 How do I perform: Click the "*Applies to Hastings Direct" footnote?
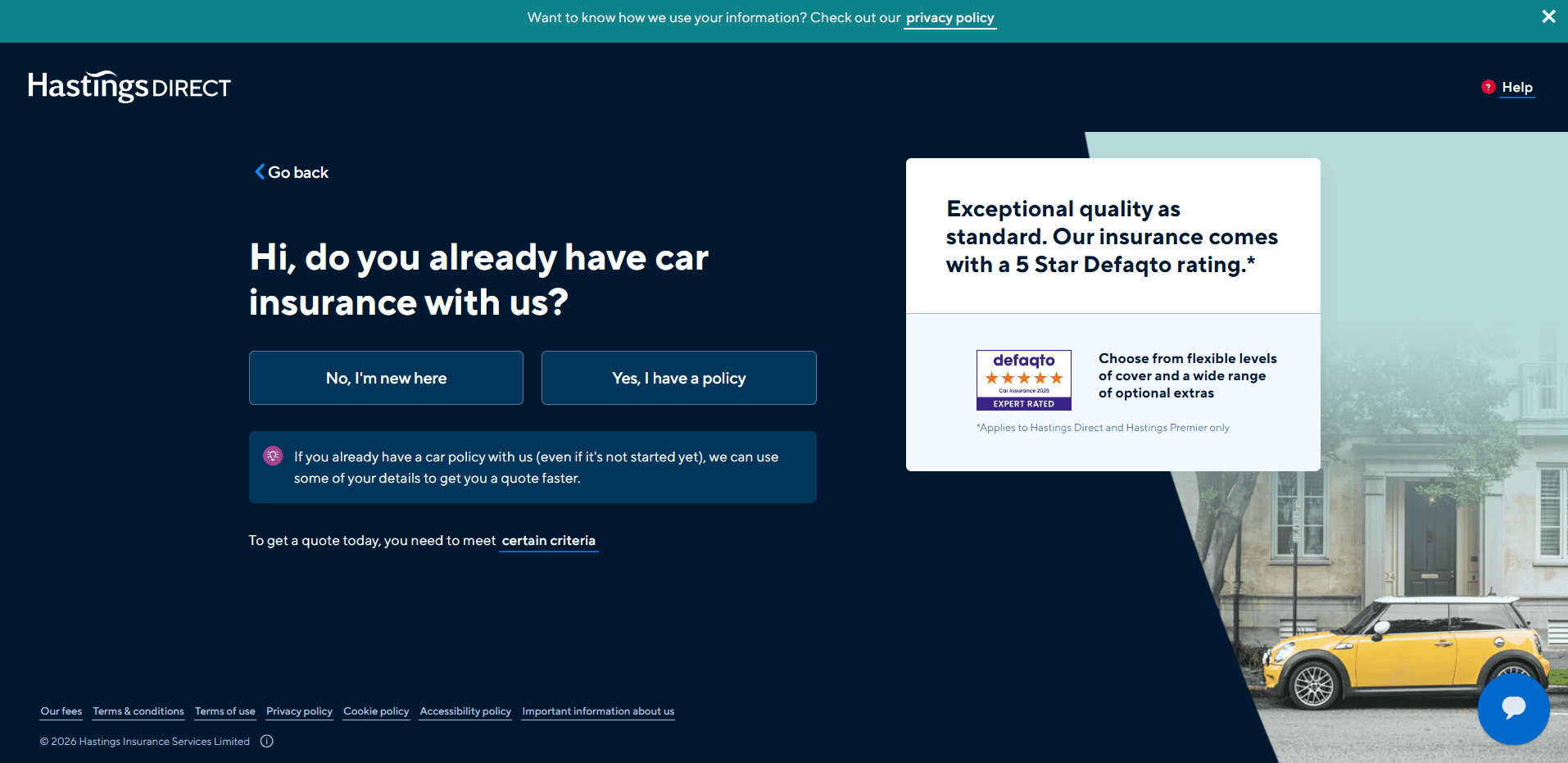[1103, 428]
